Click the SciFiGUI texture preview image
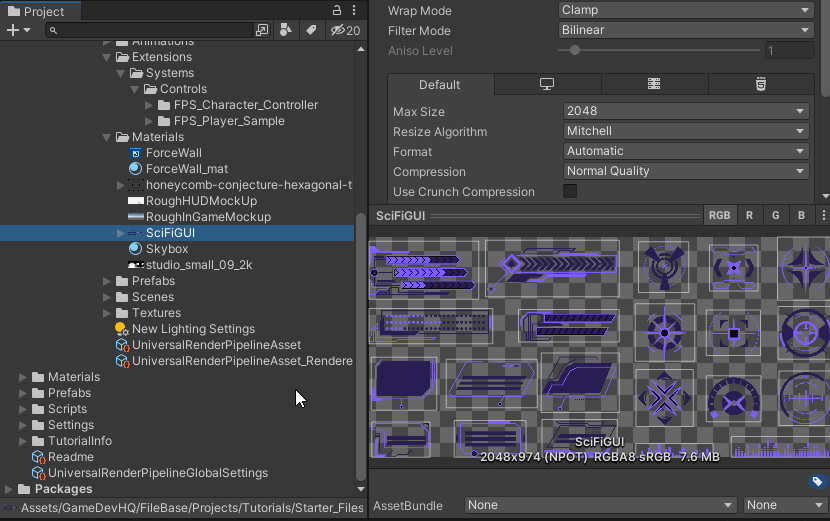Image resolution: width=830 pixels, height=521 pixels. tap(599, 347)
